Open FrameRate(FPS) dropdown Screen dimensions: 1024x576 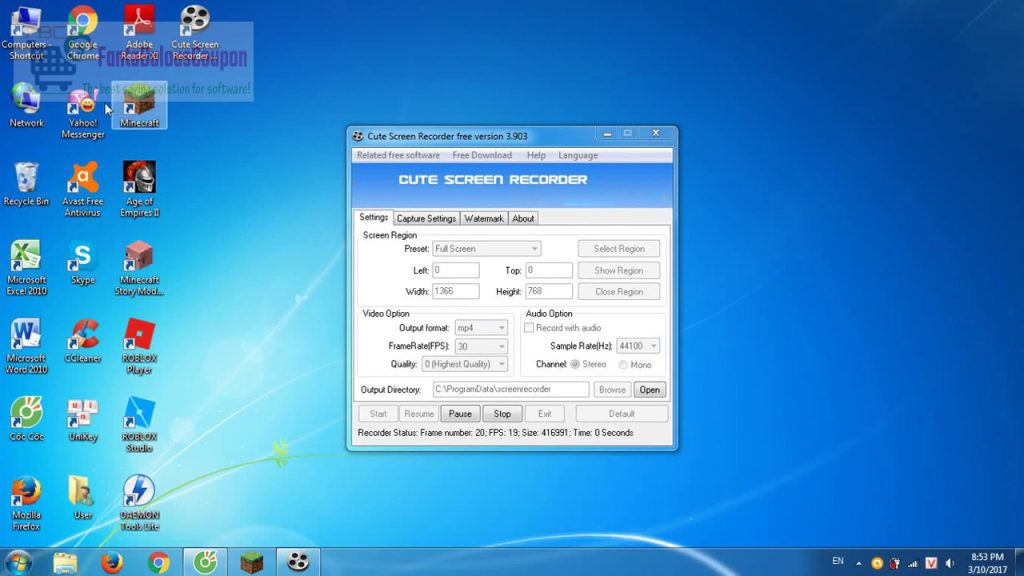click(481, 346)
